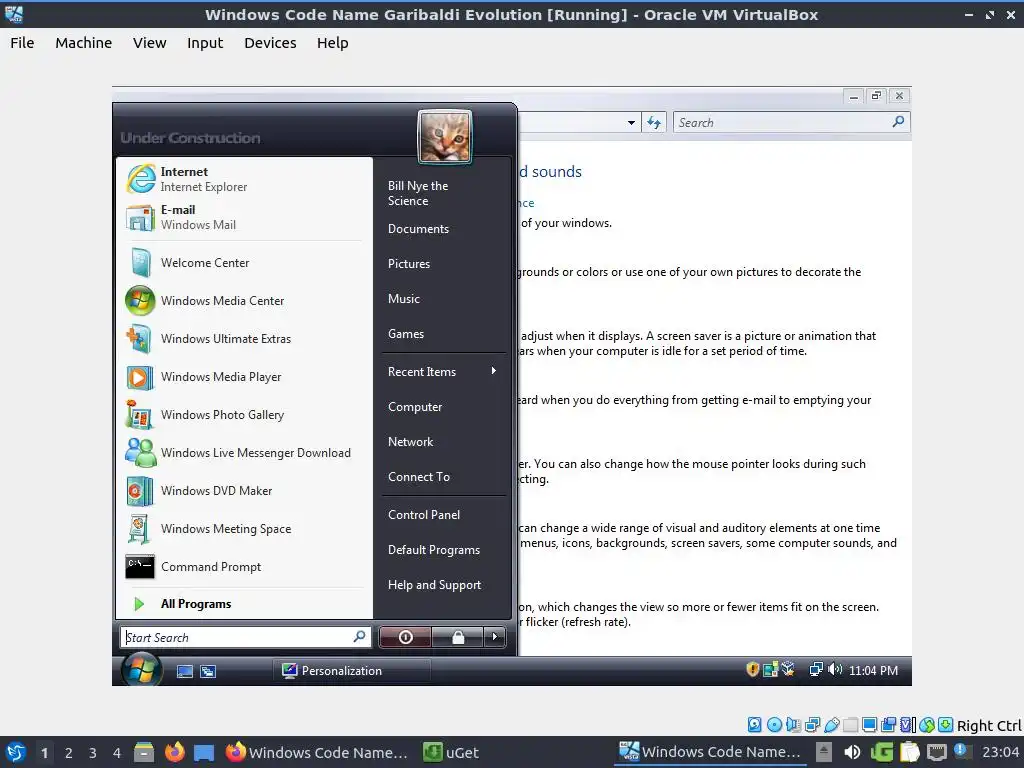The image size is (1024, 768).
Task: Open the VirtualBox View menu
Action: [x=150, y=42]
